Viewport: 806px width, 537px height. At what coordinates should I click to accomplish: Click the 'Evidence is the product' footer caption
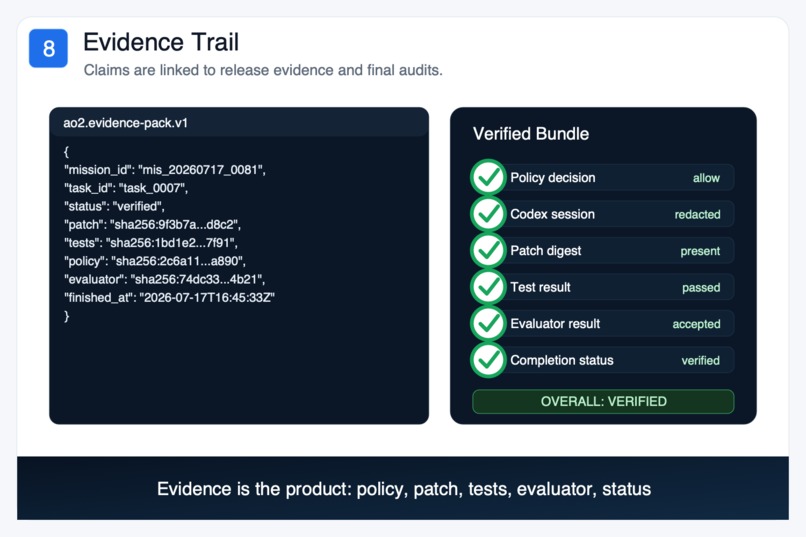pos(404,489)
